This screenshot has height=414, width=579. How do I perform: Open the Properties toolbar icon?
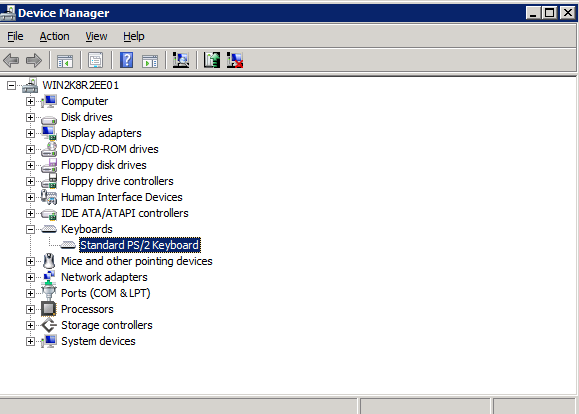(x=96, y=60)
